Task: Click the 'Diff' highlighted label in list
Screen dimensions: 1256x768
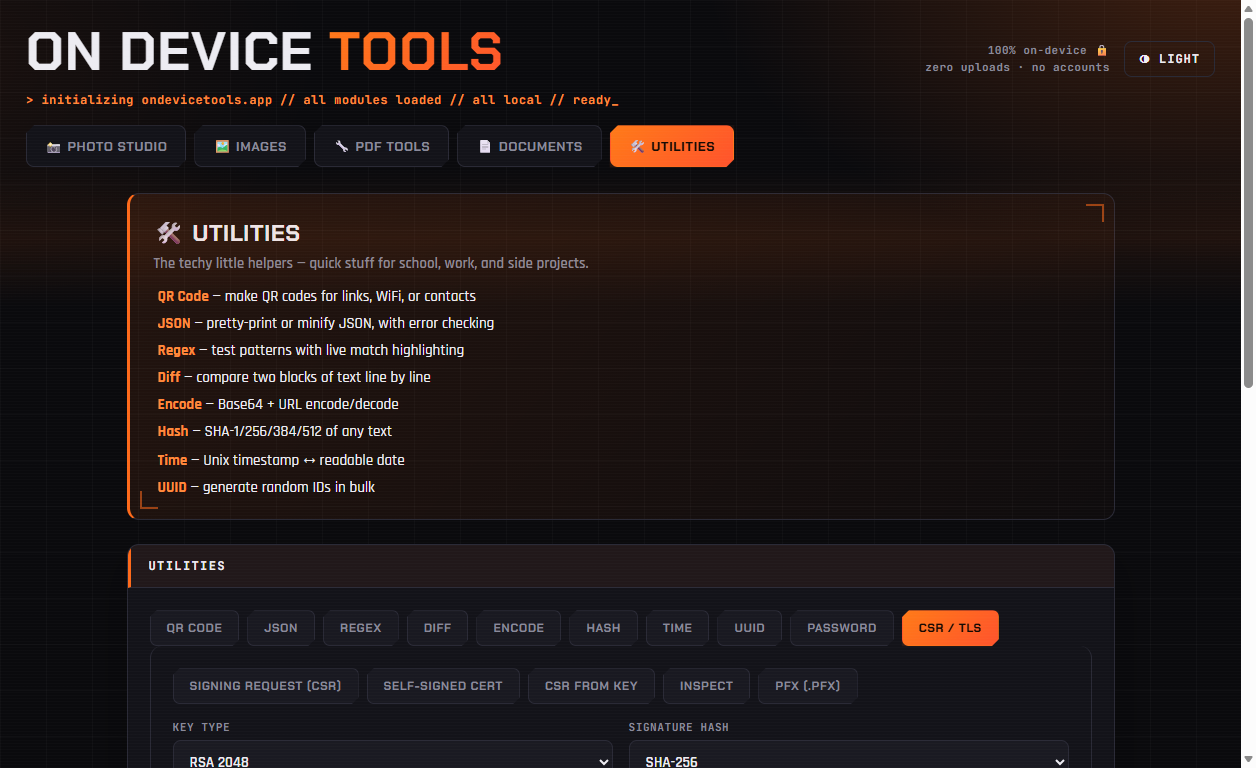Action: (169, 377)
